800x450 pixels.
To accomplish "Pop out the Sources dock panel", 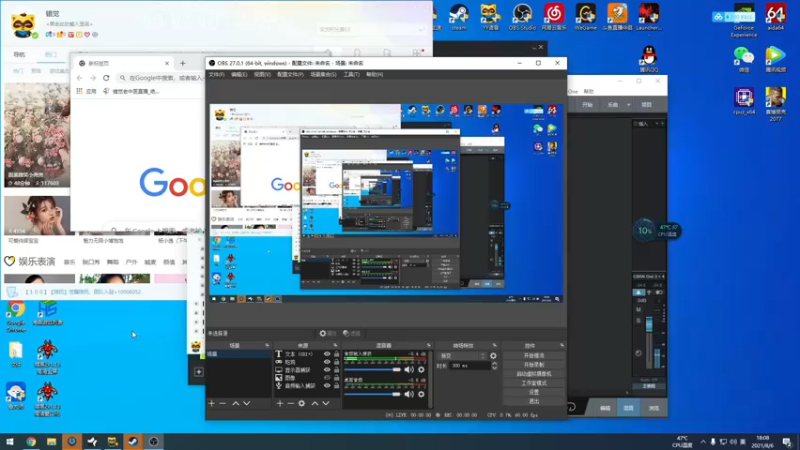I will pyautogui.click(x=335, y=345).
